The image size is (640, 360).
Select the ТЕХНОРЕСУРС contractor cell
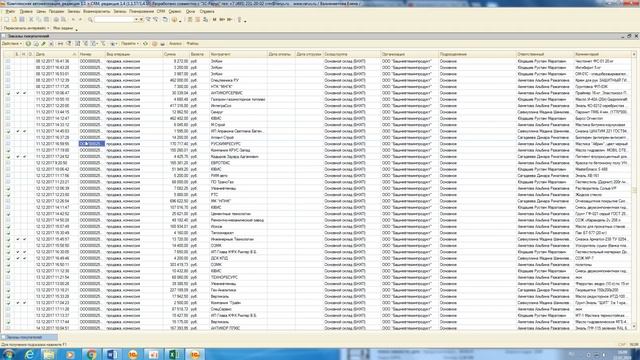click(238, 277)
